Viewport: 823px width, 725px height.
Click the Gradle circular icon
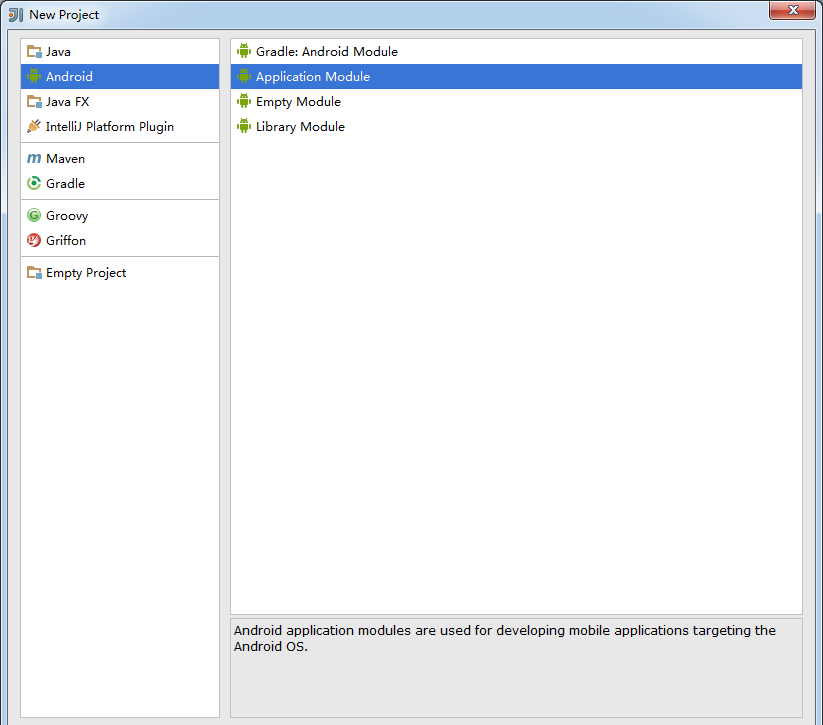[x=34, y=183]
